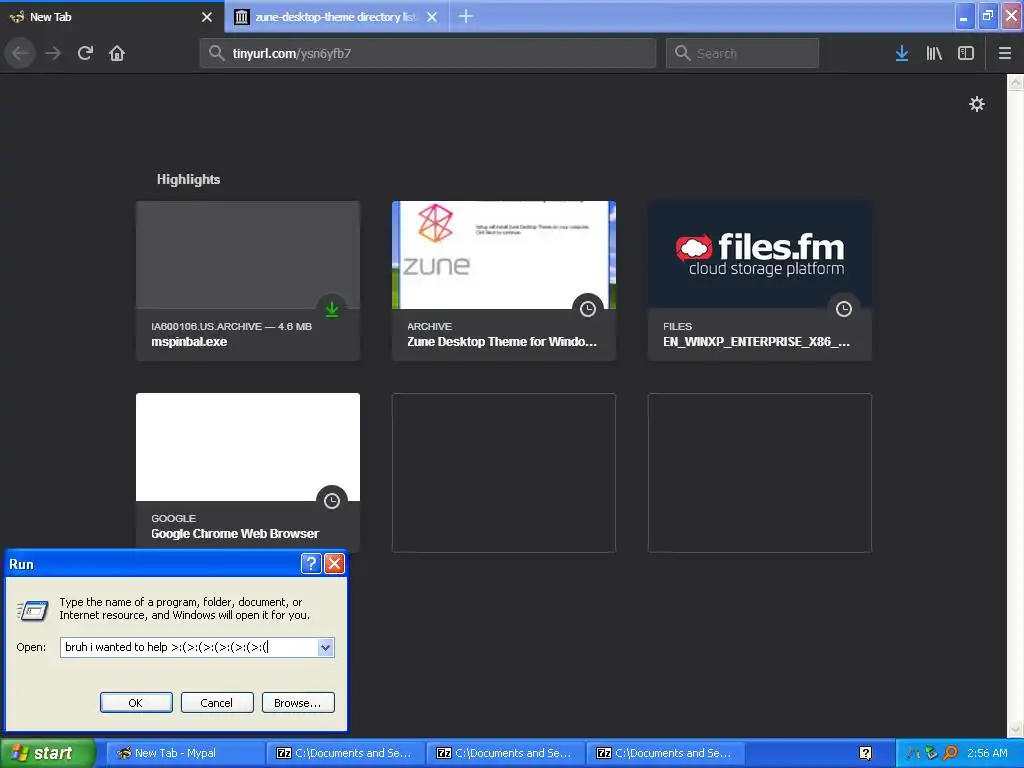Expand the Open field dropdown arrow
The image size is (1024, 768).
tap(325, 647)
